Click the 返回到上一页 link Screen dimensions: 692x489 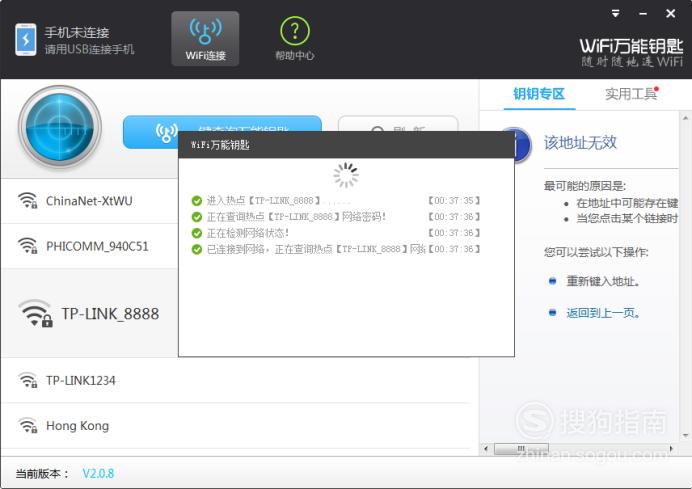pyautogui.click(x=603, y=313)
